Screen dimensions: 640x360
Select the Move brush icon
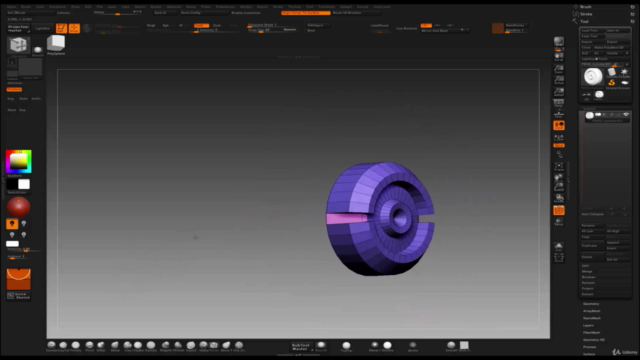point(115,346)
